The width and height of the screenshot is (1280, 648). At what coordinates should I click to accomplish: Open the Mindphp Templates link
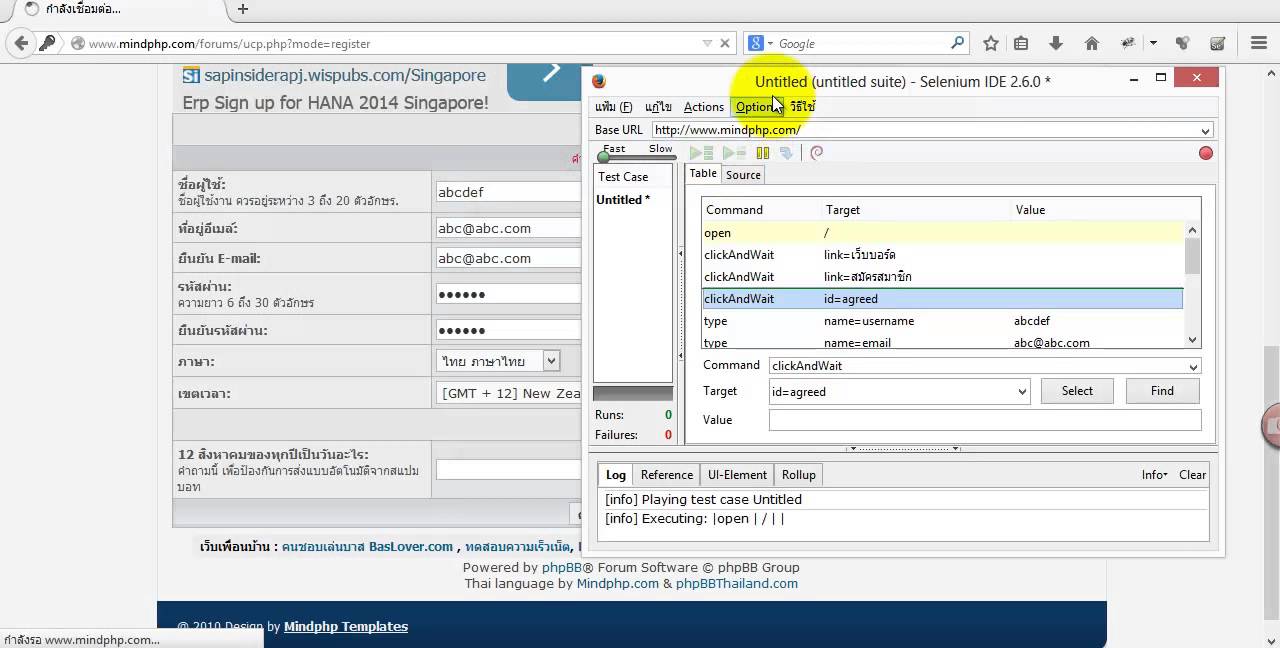tap(346, 626)
